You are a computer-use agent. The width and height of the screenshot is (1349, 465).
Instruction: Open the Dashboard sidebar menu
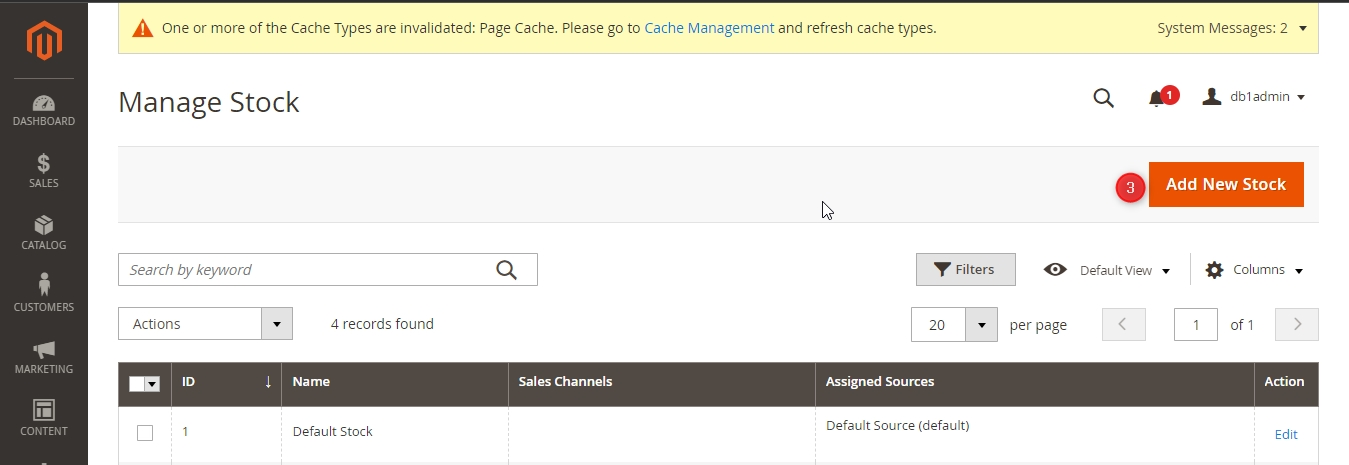click(x=44, y=110)
